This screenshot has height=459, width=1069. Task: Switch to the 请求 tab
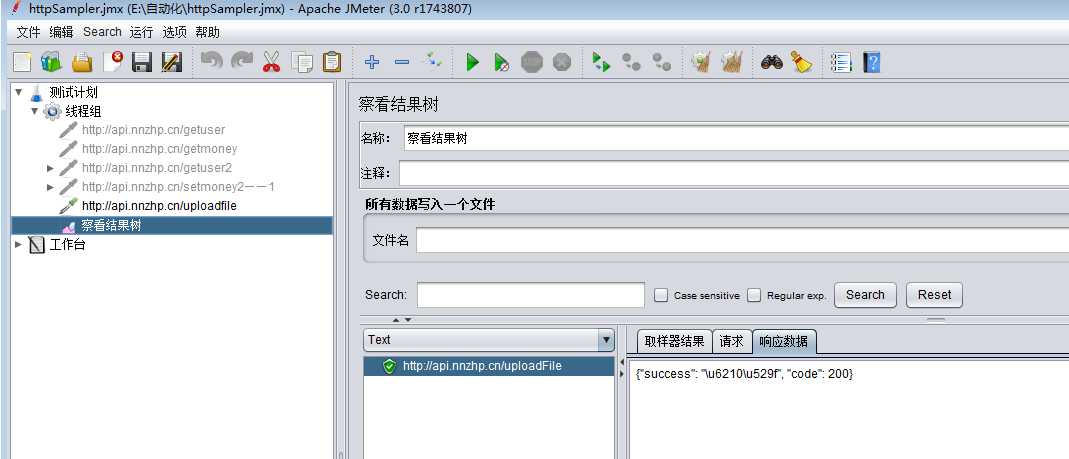[x=732, y=342]
